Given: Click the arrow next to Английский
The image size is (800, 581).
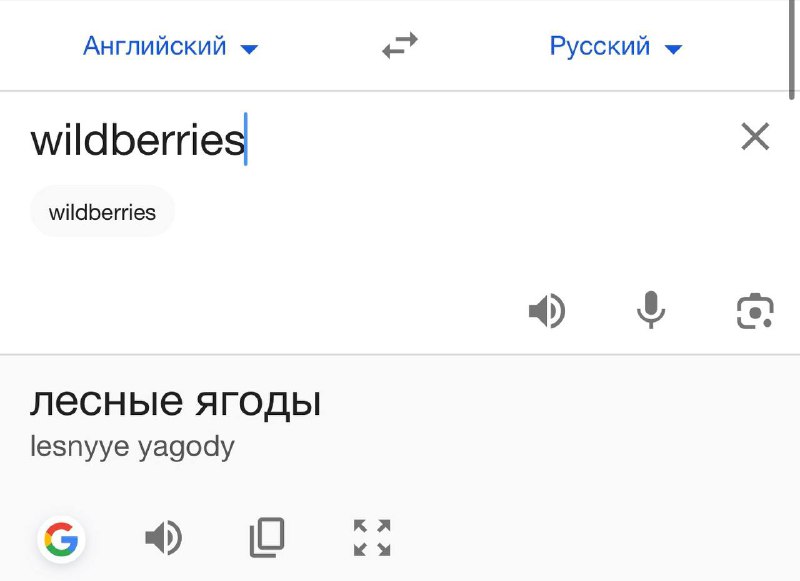Looking at the screenshot, I should pyautogui.click(x=249, y=48).
